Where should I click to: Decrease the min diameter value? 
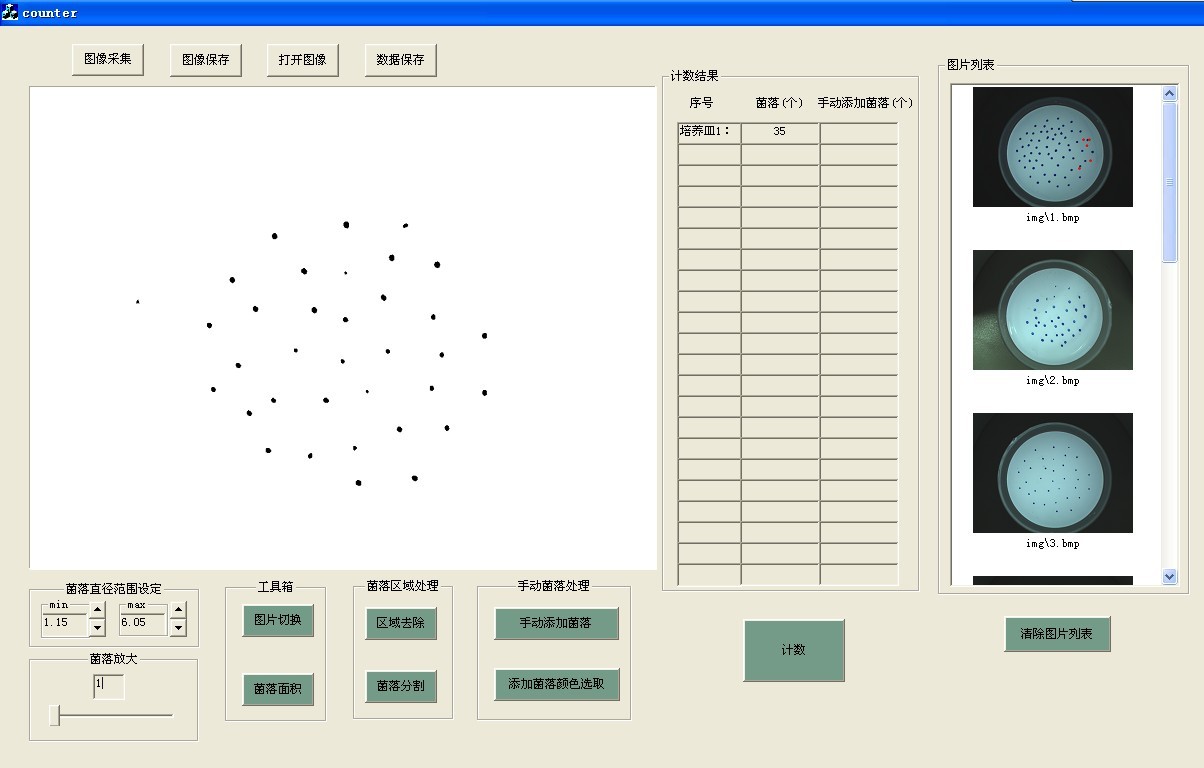(97, 628)
